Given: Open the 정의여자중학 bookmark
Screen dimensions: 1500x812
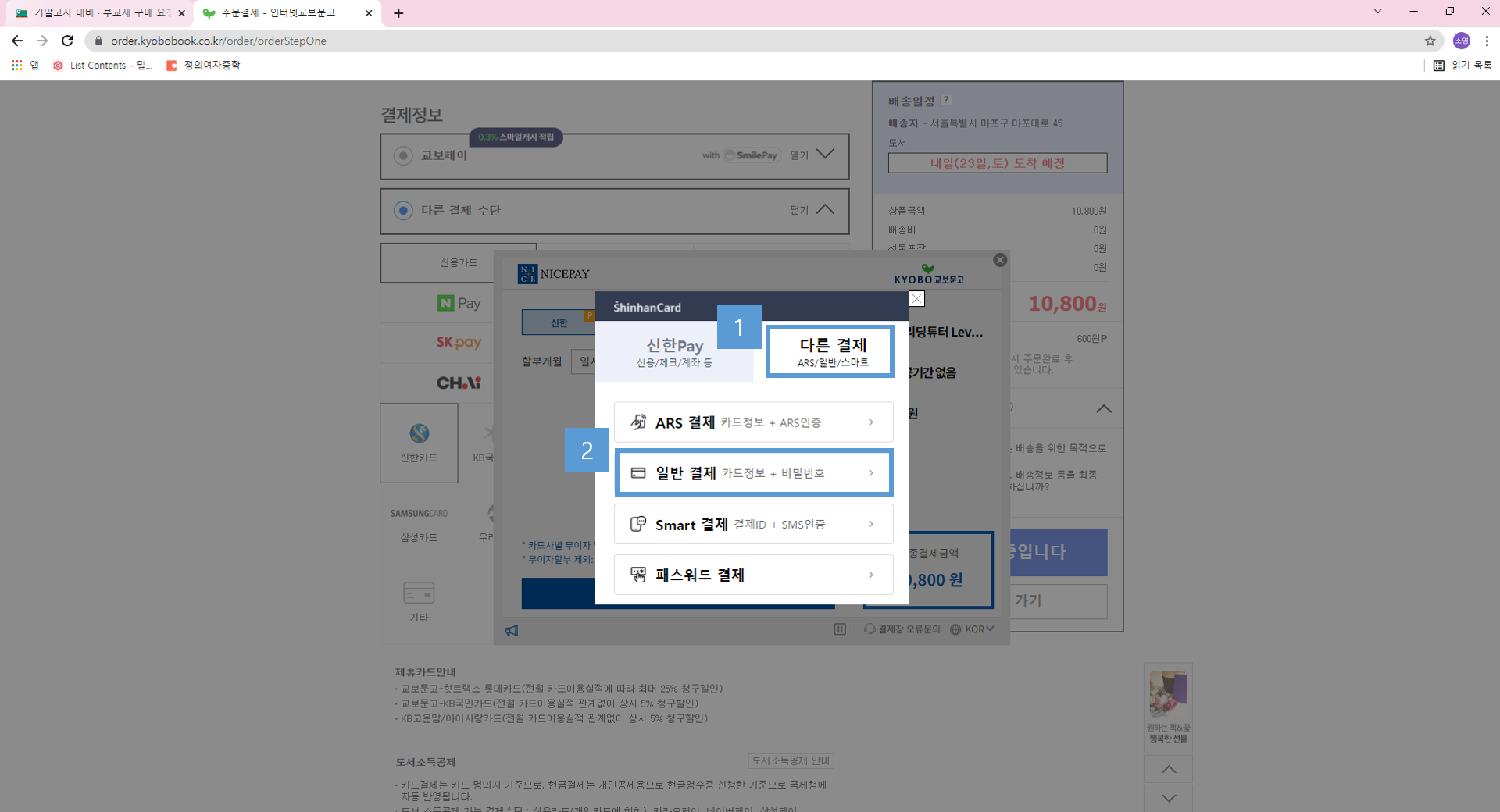Looking at the screenshot, I should (x=203, y=66).
